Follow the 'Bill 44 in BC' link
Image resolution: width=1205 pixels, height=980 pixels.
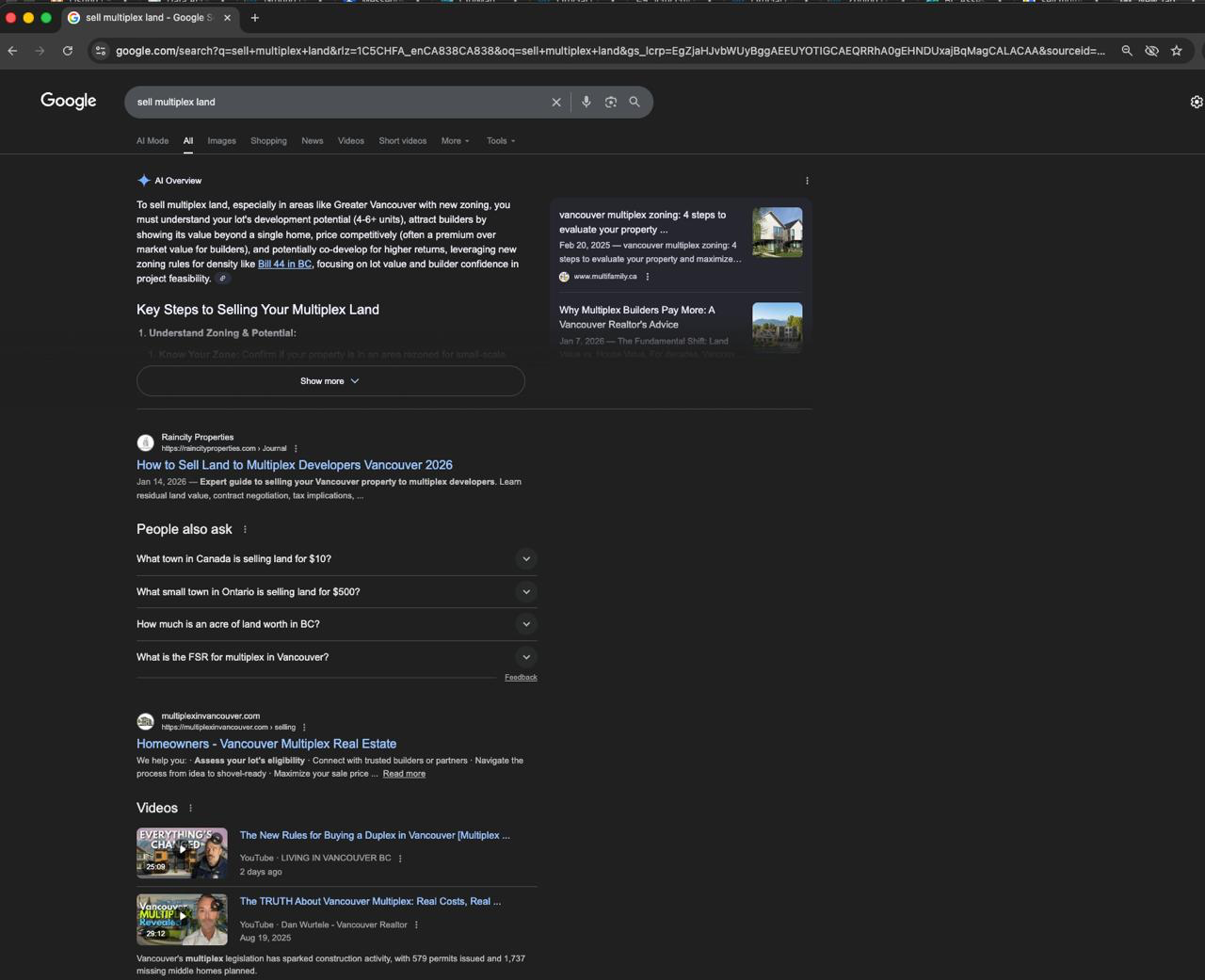click(284, 265)
